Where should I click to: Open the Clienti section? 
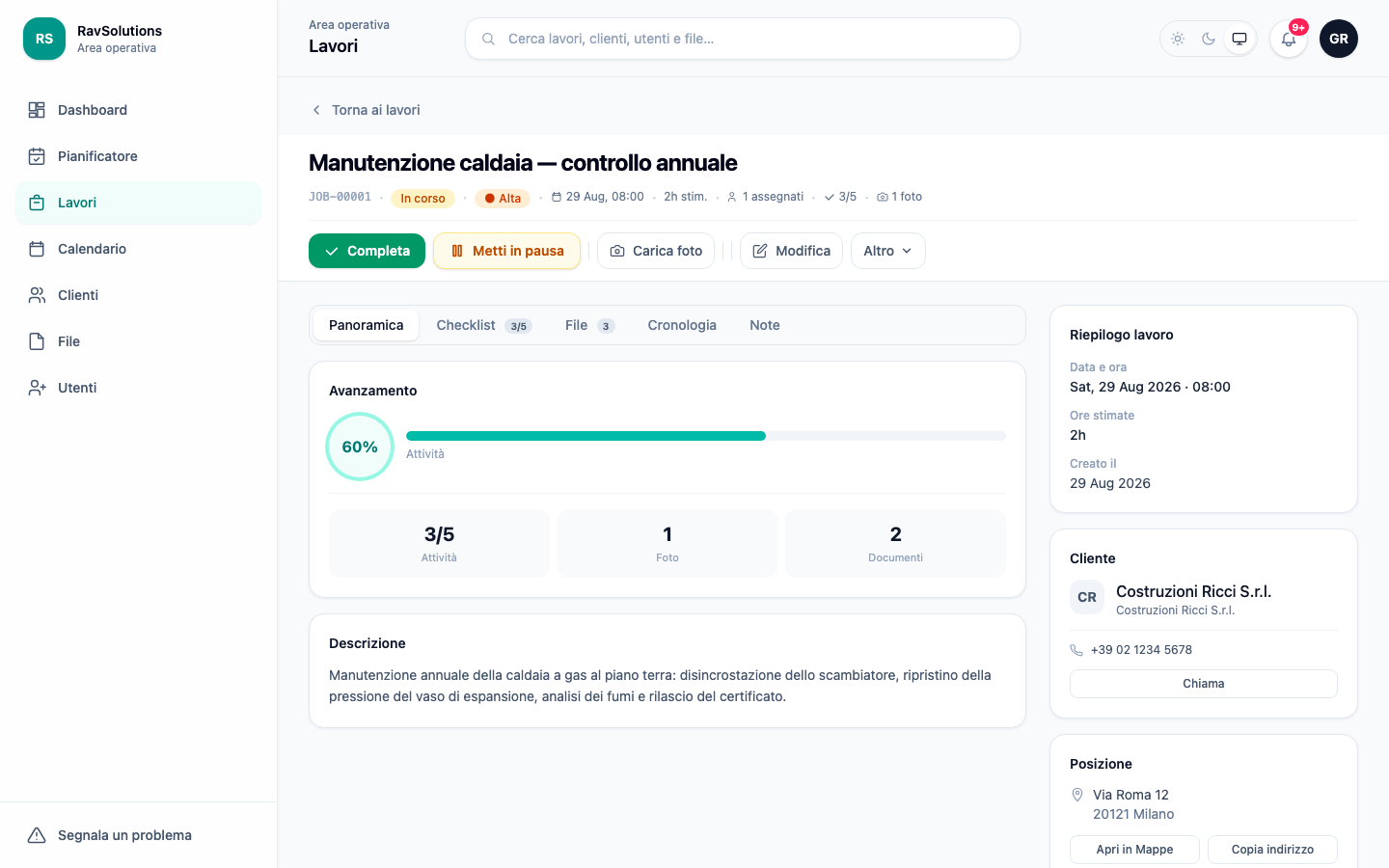point(139,295)
